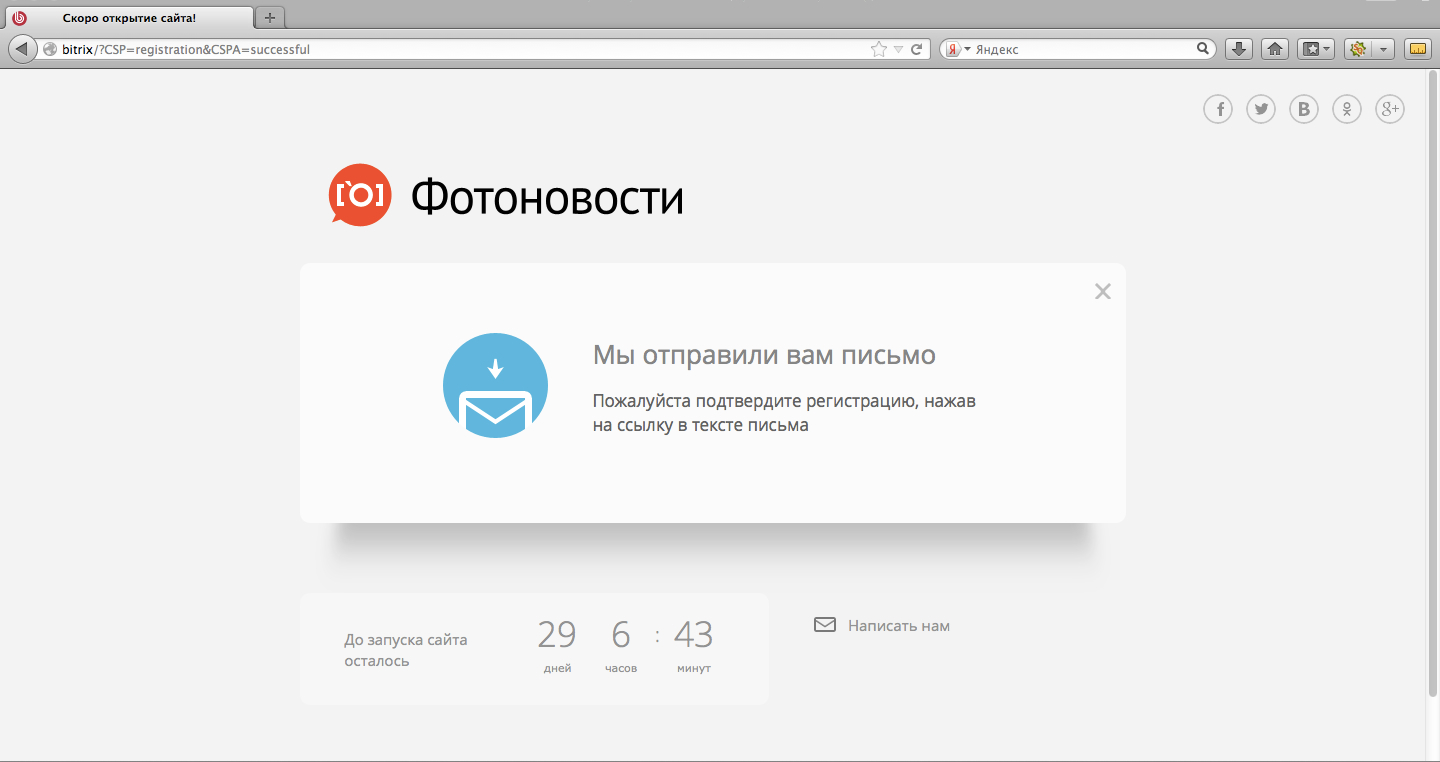This screenshot has height=762, width=1440.
Task: Close the email confirmation message box
Action: (x=1102, y=291)
